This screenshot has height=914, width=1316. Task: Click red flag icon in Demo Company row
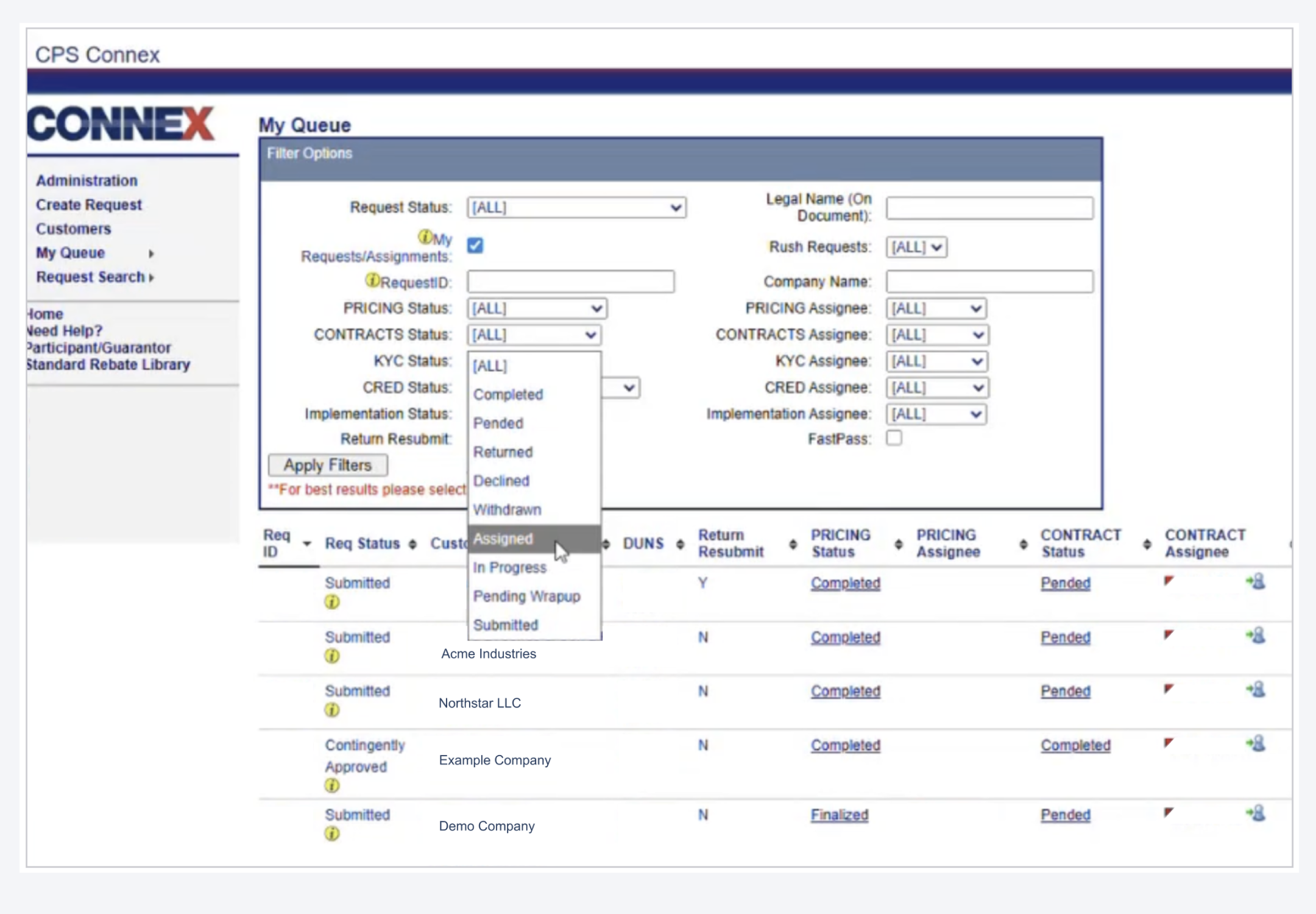point(1169,812)
